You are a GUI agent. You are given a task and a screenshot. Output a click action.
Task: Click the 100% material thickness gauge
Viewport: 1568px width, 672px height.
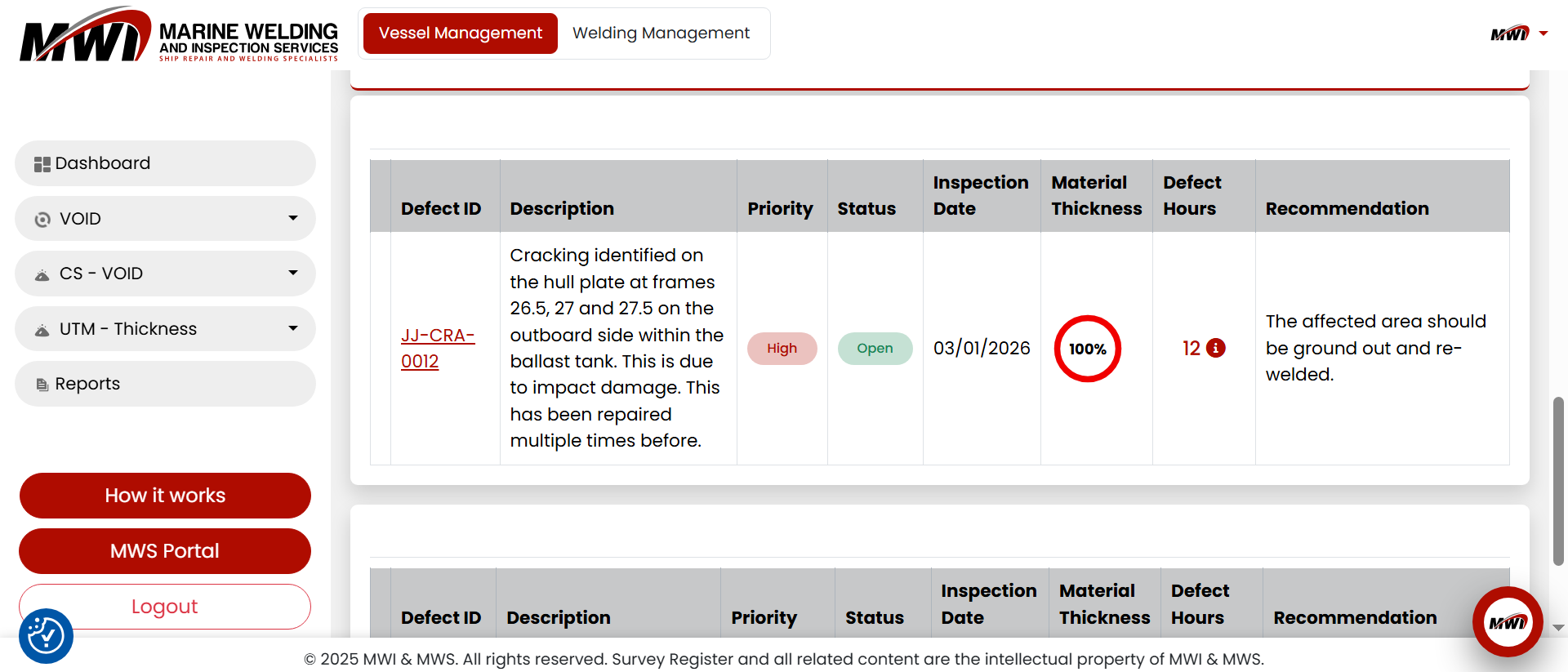tap(1087, 349)
